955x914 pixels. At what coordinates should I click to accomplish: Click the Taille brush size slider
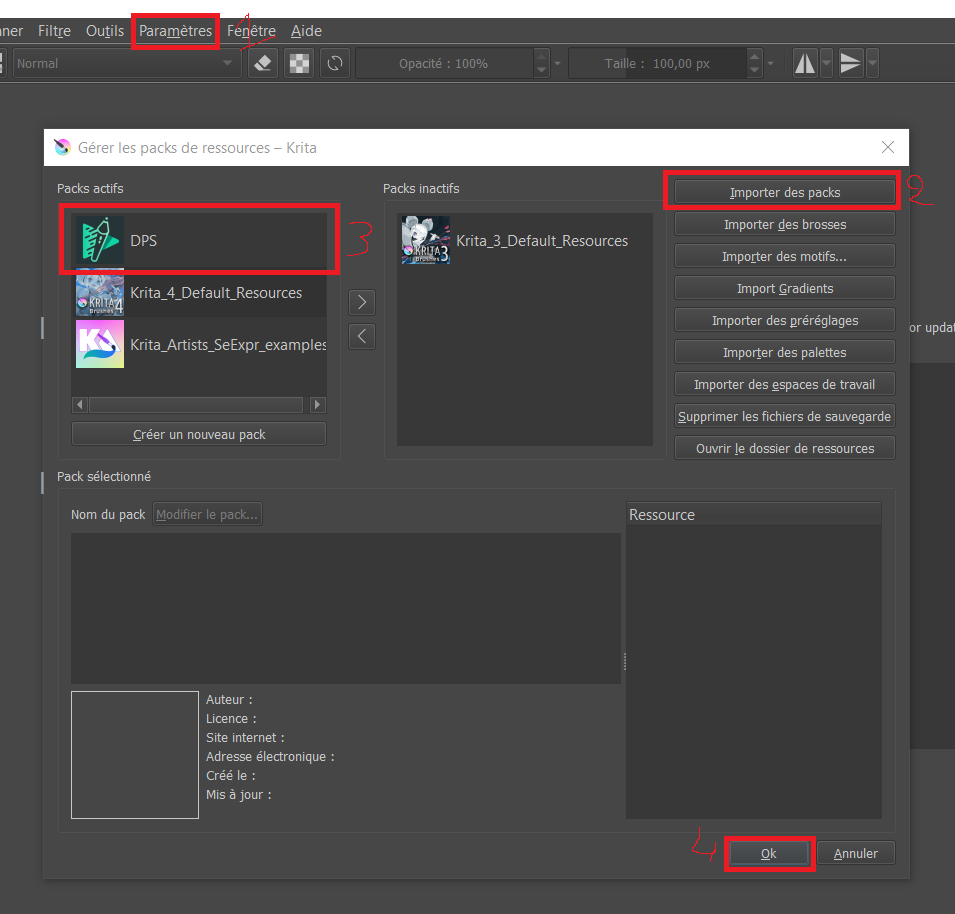click(656, 63)
